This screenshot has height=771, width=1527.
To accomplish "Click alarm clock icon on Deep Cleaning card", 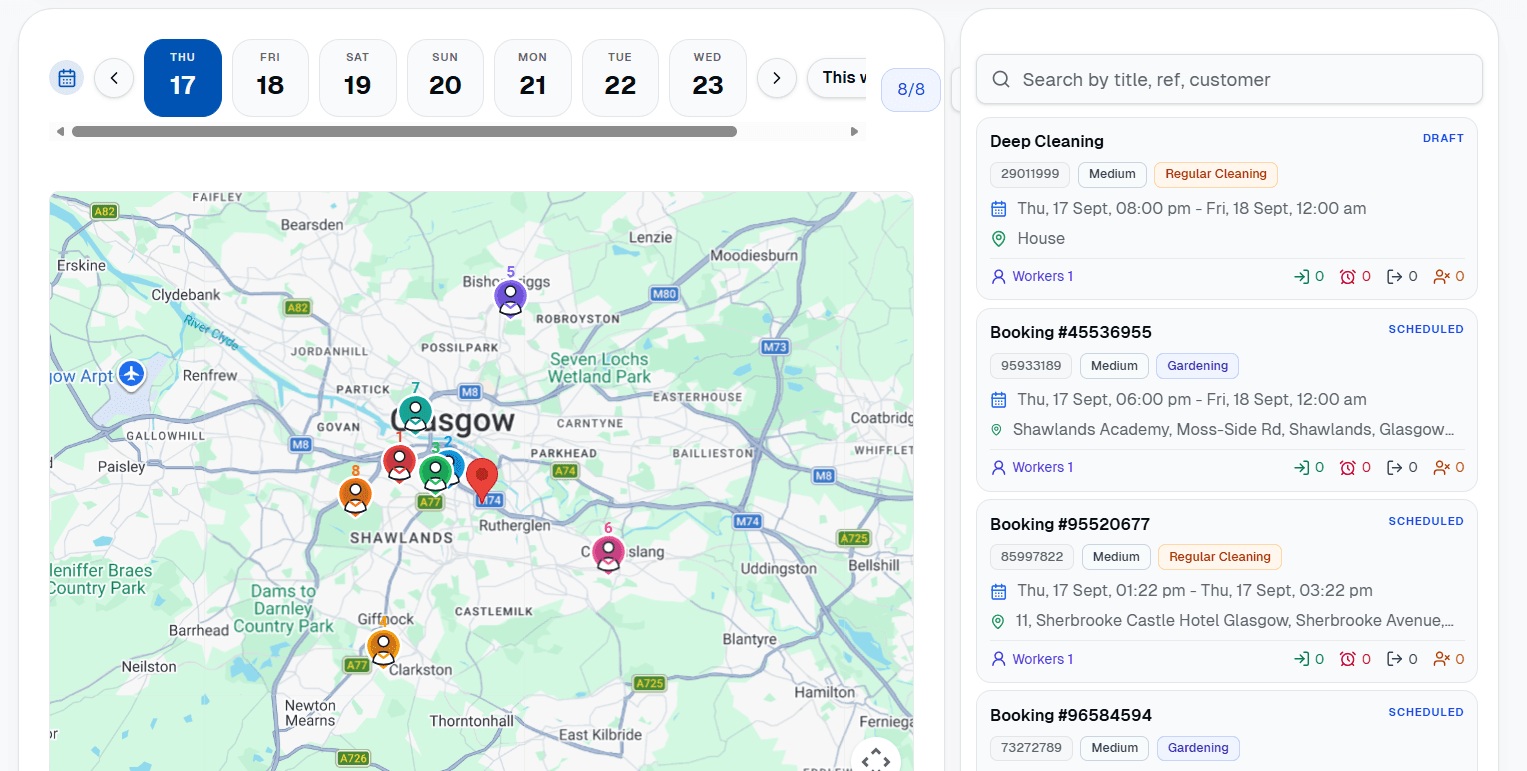I will [x=1348, y=276].
